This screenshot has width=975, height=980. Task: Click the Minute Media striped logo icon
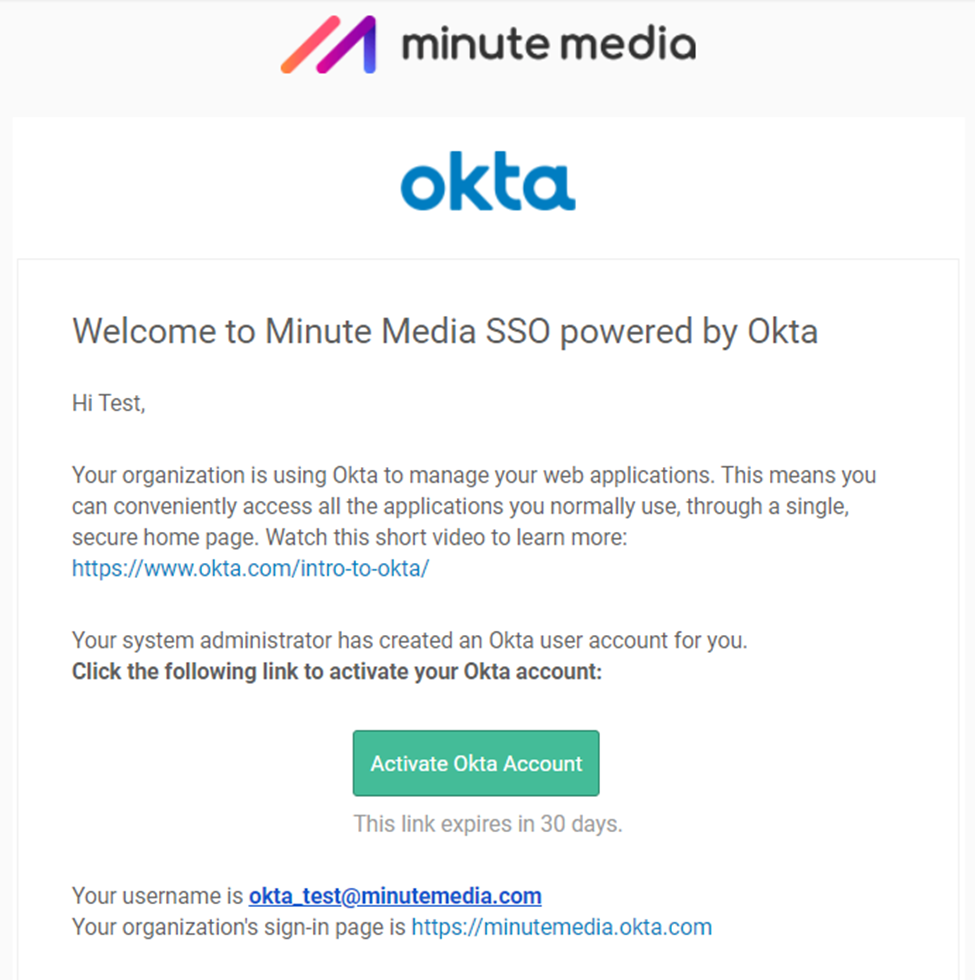coord(328,45)
